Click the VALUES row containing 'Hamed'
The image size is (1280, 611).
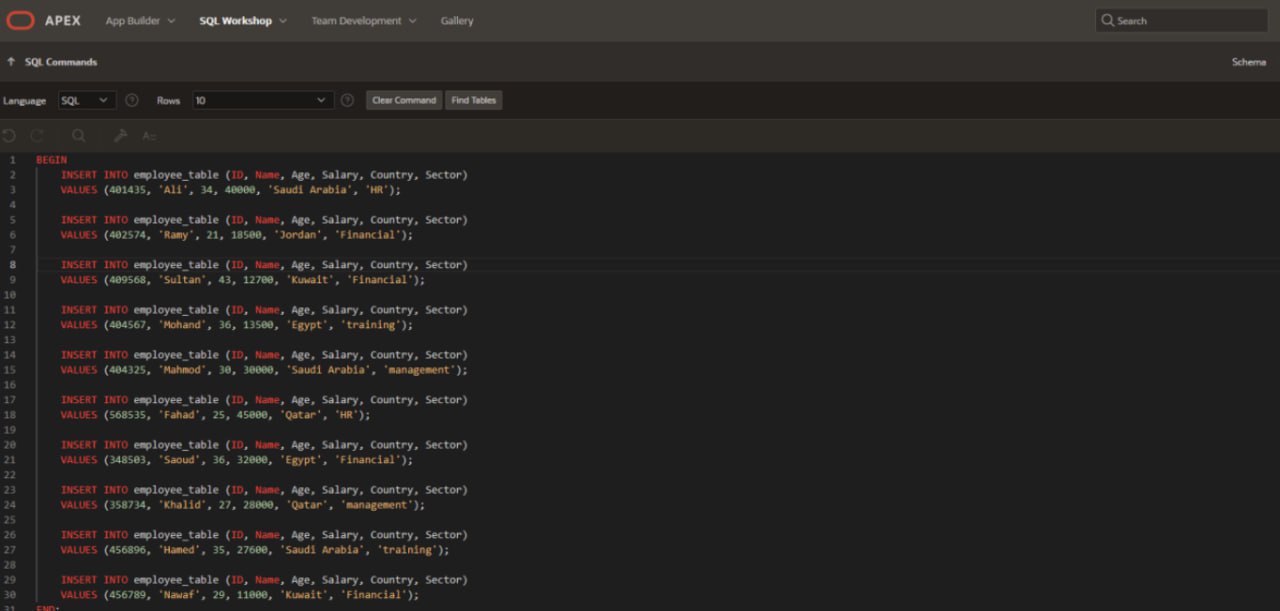tap(255, 550)
